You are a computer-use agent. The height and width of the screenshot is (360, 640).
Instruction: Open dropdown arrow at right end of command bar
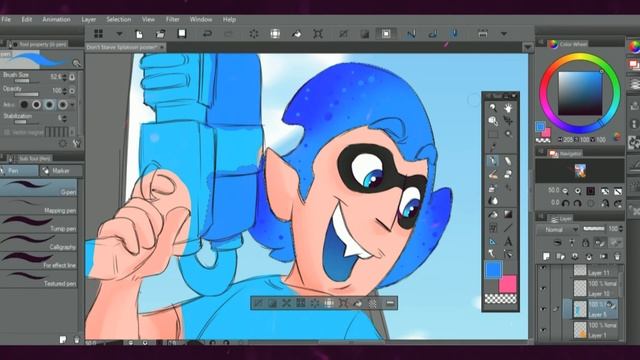504,34
